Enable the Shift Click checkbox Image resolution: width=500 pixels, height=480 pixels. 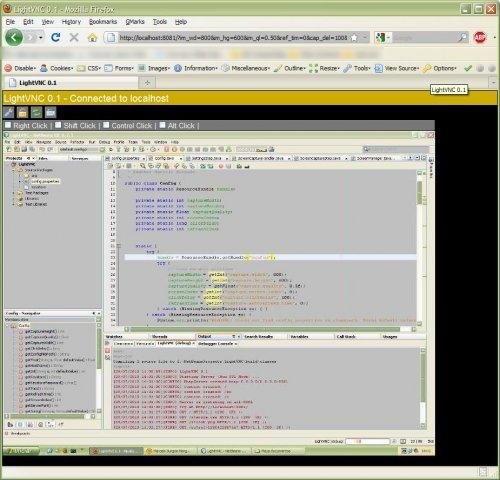[x=58, y=125]
